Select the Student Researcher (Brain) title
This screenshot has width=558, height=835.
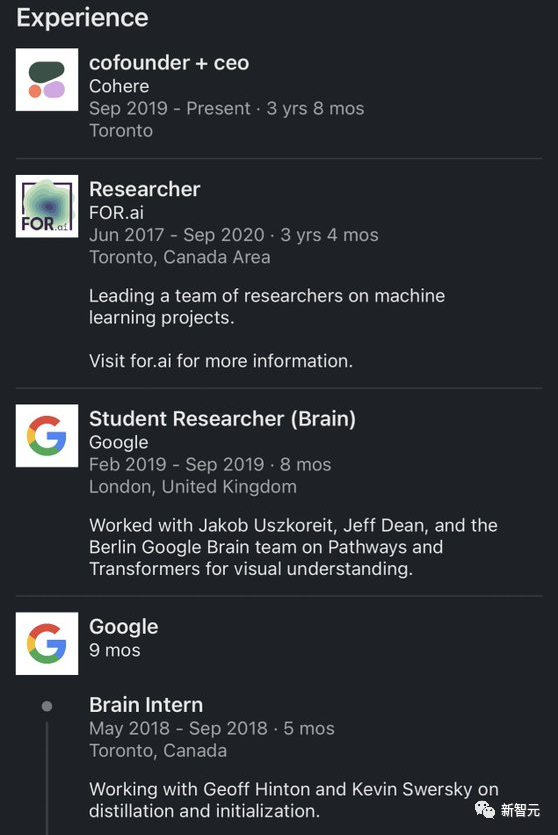coord(222,419)
